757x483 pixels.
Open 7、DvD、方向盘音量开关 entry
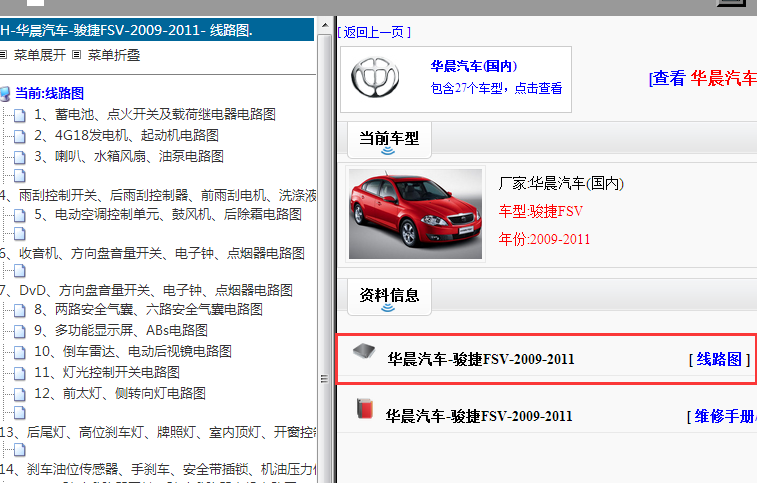pos(146,290)
